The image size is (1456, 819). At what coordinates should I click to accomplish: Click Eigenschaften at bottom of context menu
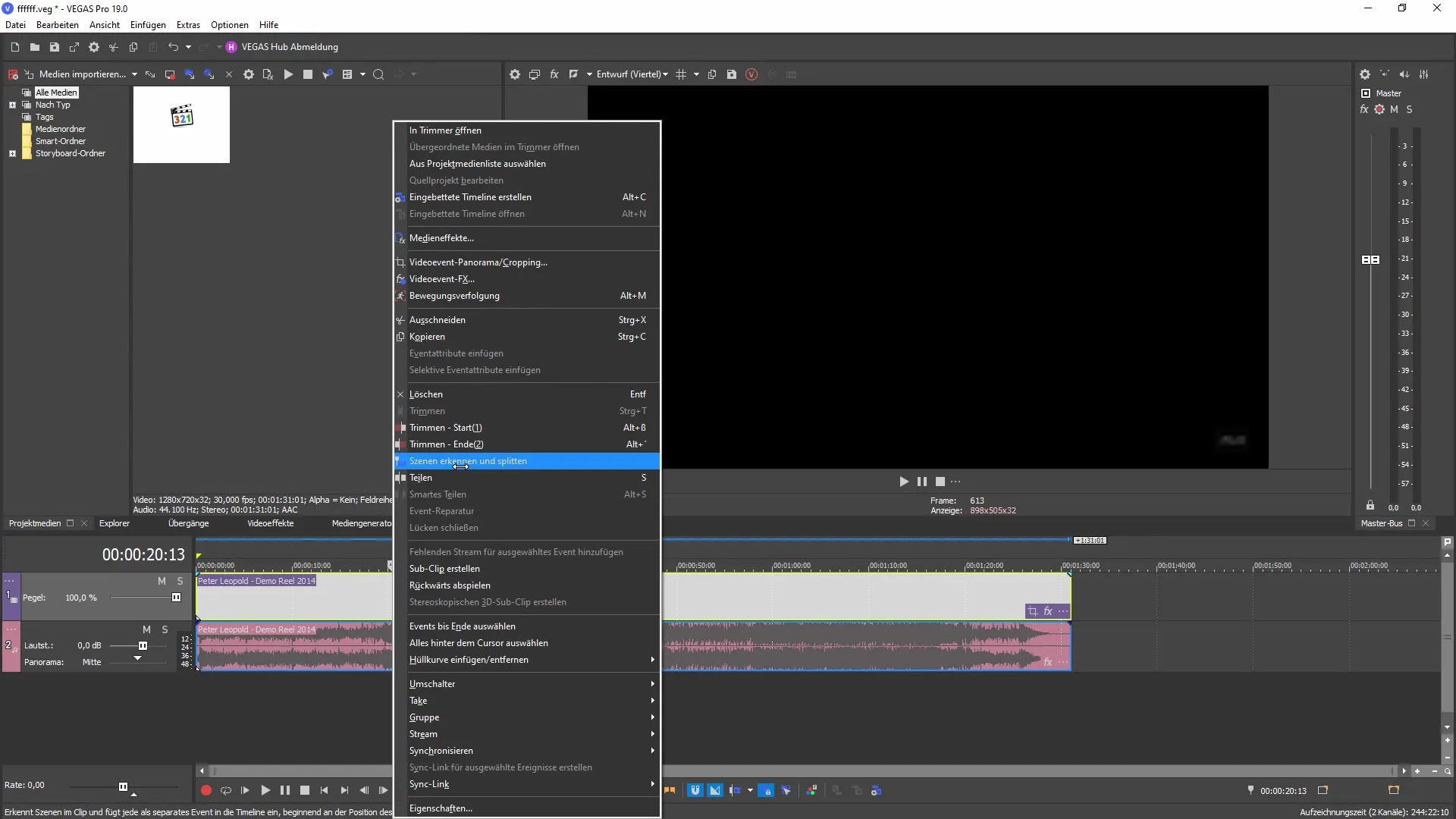[x=440, y=807]
